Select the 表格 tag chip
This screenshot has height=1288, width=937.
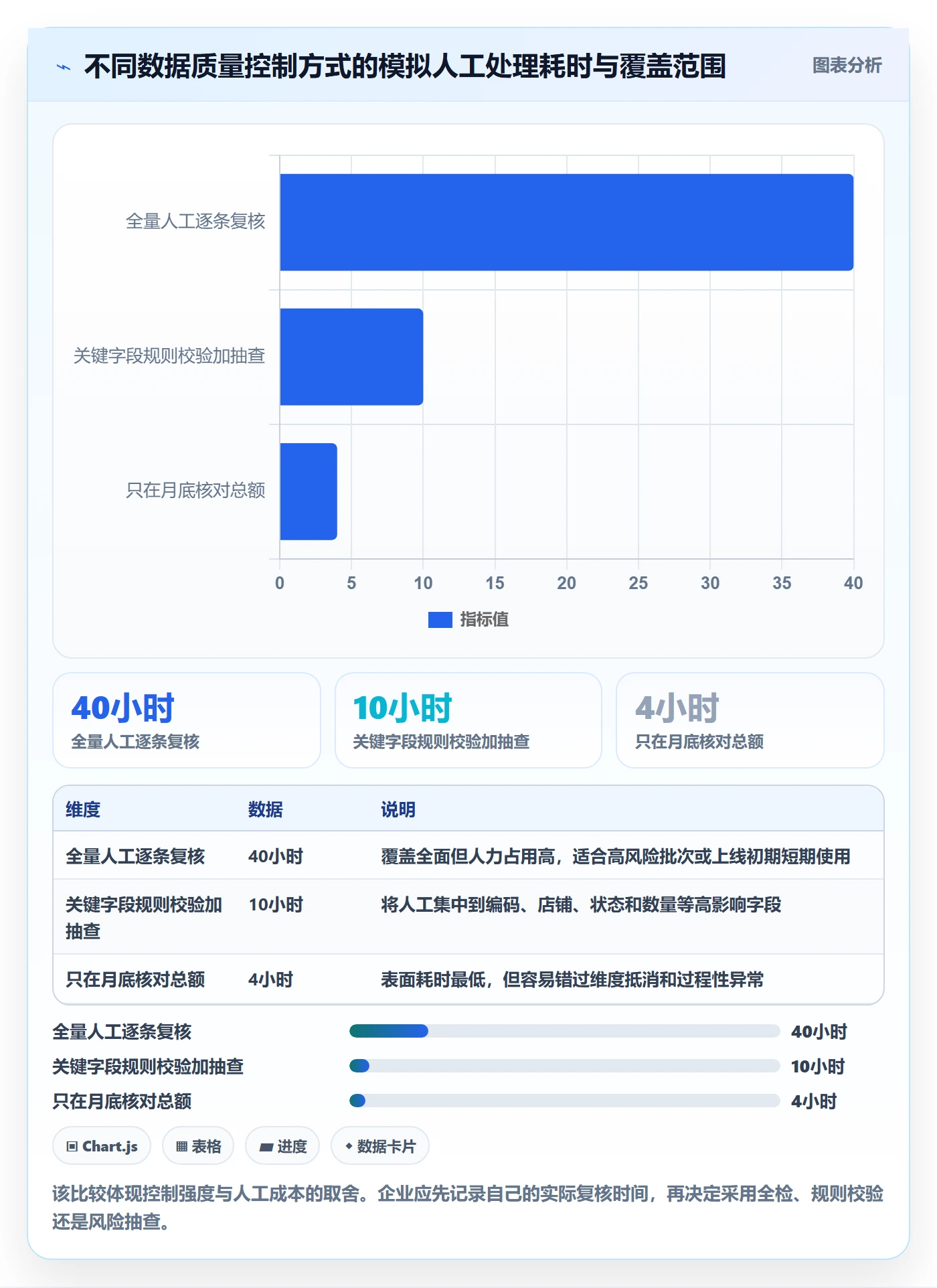(x=198, y=1146)
